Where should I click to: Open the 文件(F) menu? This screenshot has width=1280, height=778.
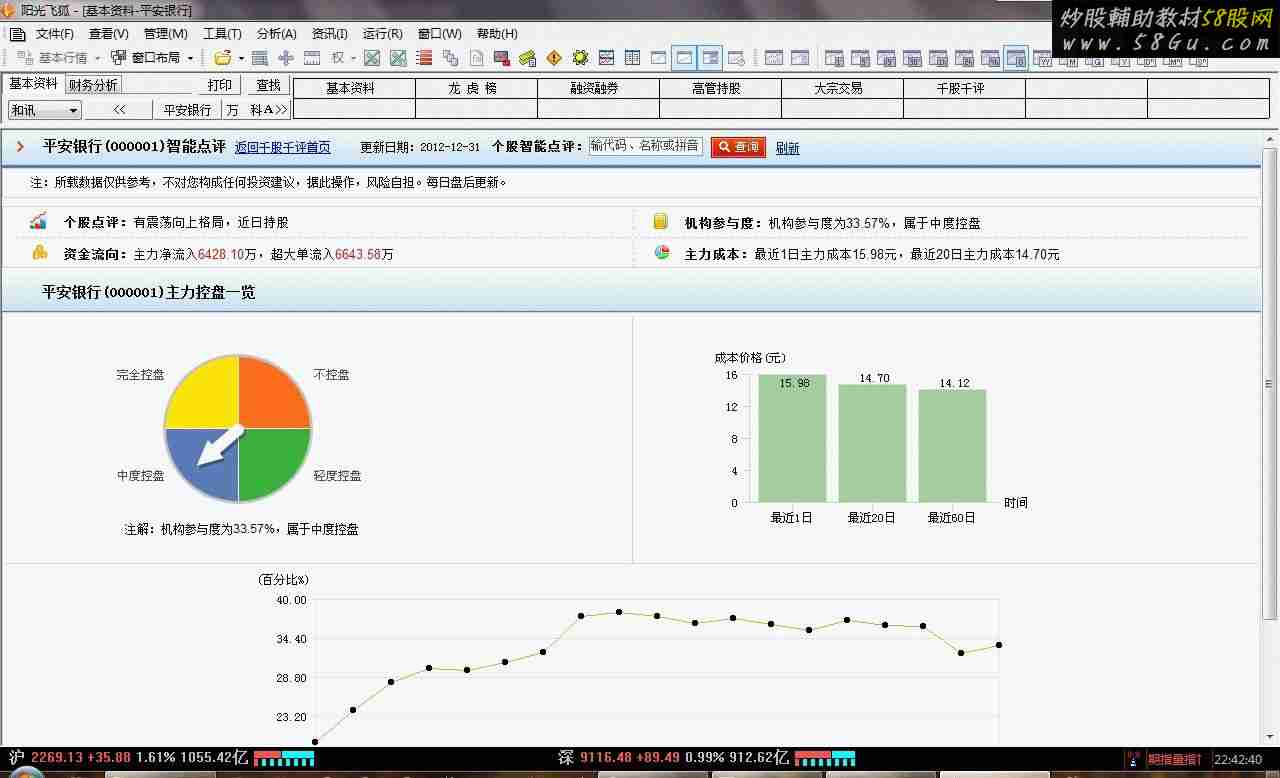tap(54, 34)
